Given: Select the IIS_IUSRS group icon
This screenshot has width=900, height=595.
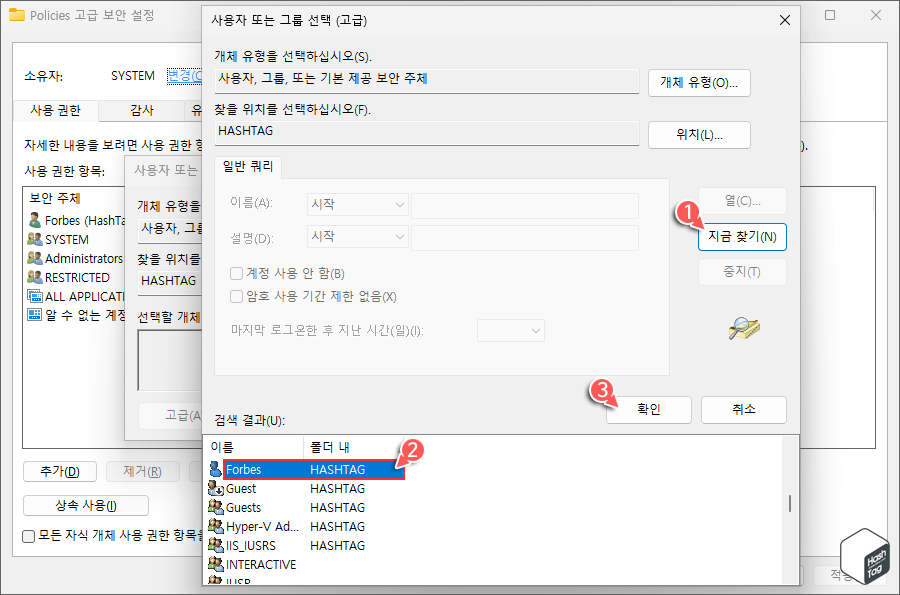Looking at the screenshot, I should [x=216, y=545].
